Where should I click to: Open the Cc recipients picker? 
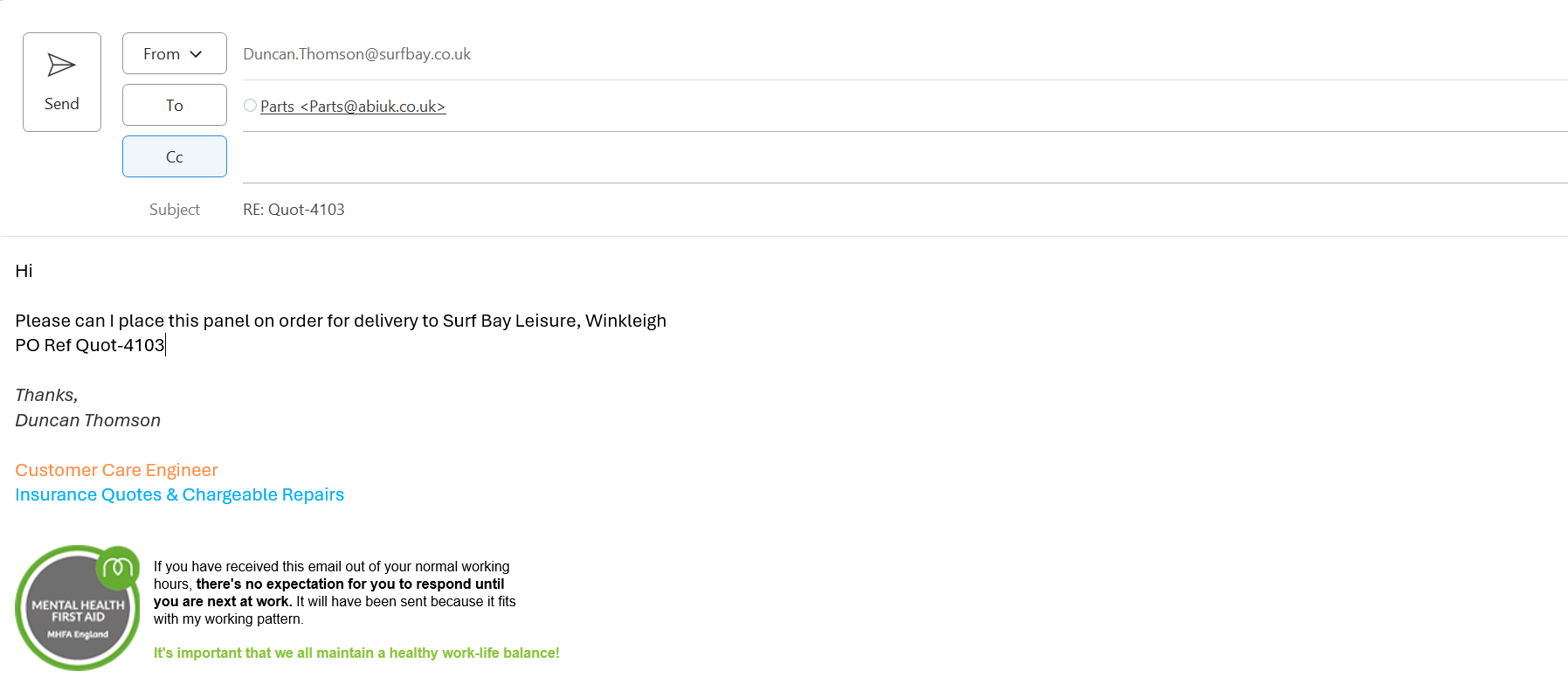[x=174, y=157]
